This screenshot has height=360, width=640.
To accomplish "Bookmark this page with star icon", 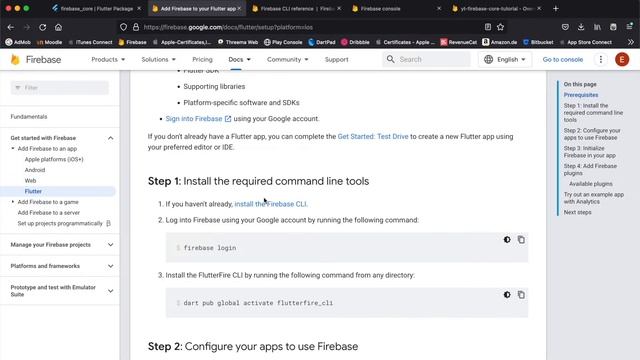I will [500, 27].
